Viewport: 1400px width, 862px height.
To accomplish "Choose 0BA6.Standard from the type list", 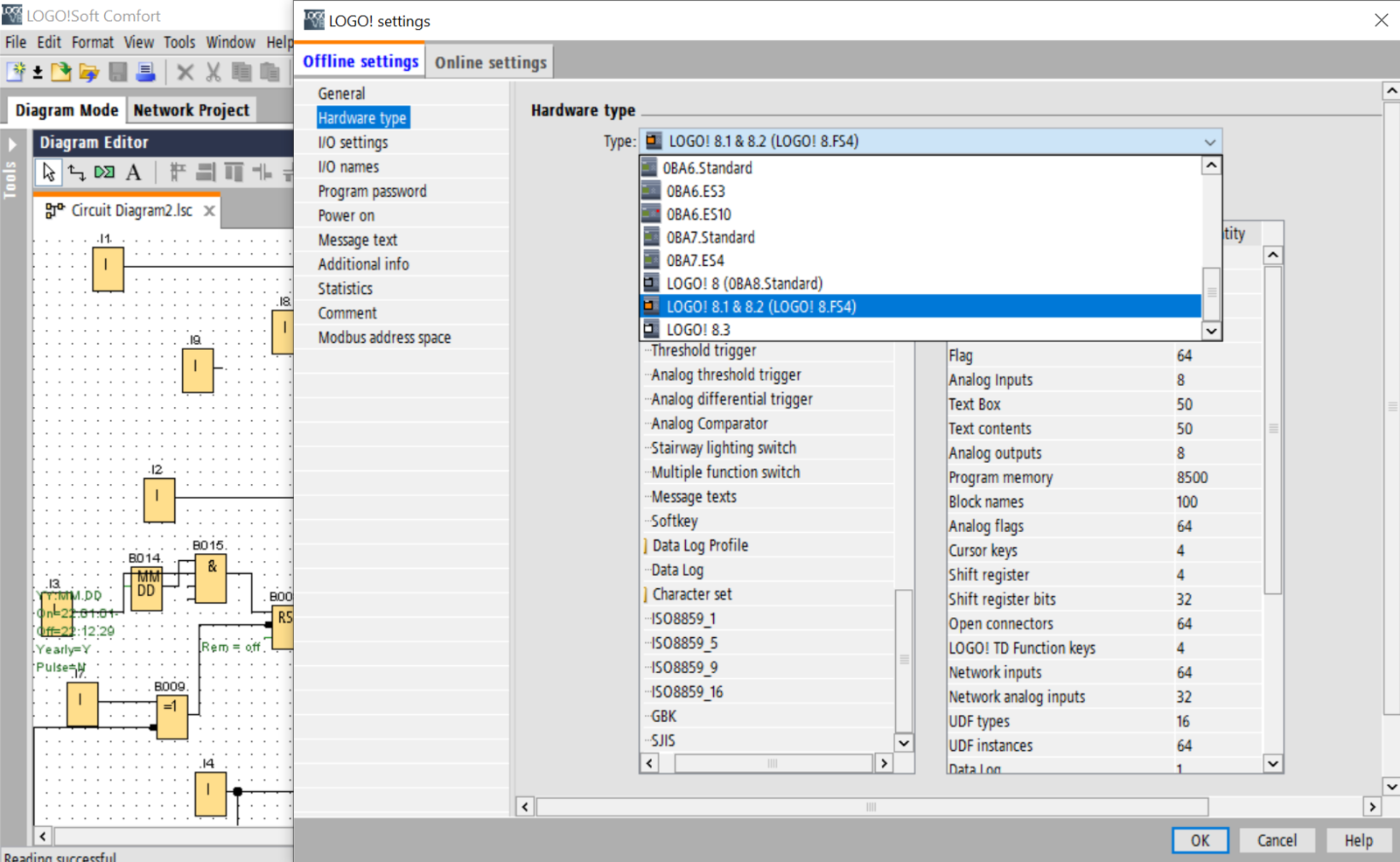I will (x=921, y=168).
